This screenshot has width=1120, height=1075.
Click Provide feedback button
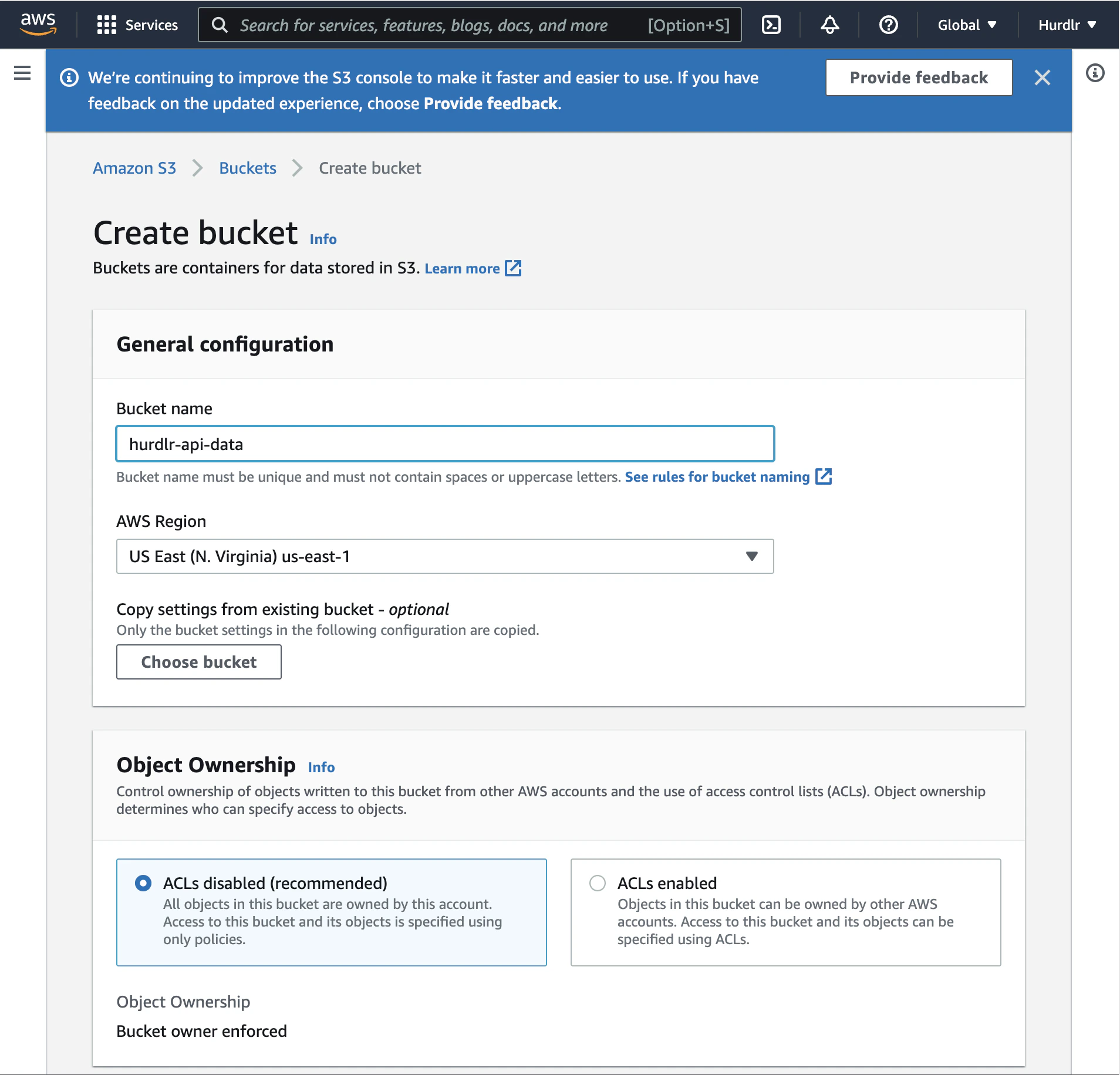click(919, 77)
